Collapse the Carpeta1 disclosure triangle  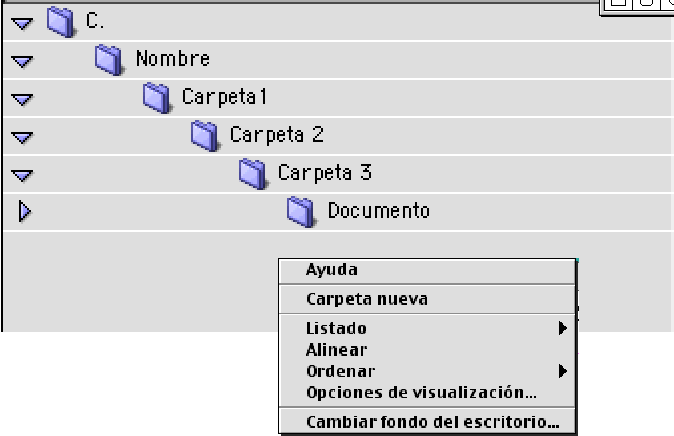tap(22, 99)
